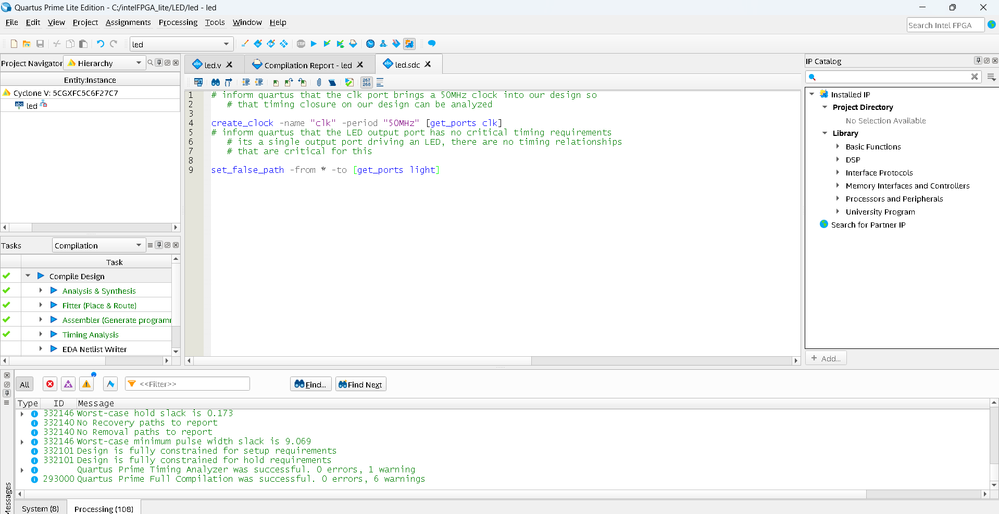Screen dimensions: 999x514
Task: Toggle the error messages filter button
Action: (x=50, y=384)
